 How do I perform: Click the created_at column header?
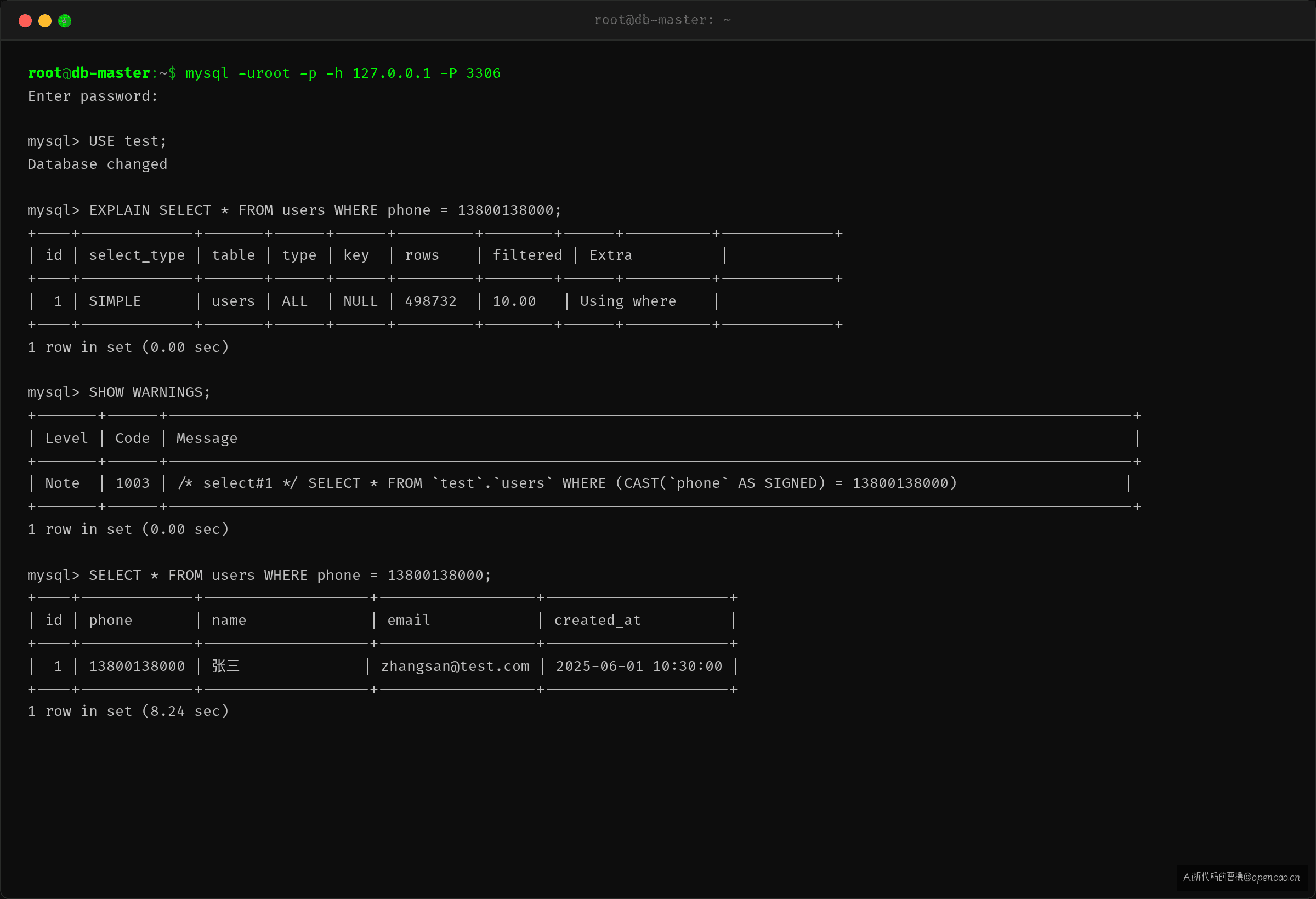coord(598,621)
